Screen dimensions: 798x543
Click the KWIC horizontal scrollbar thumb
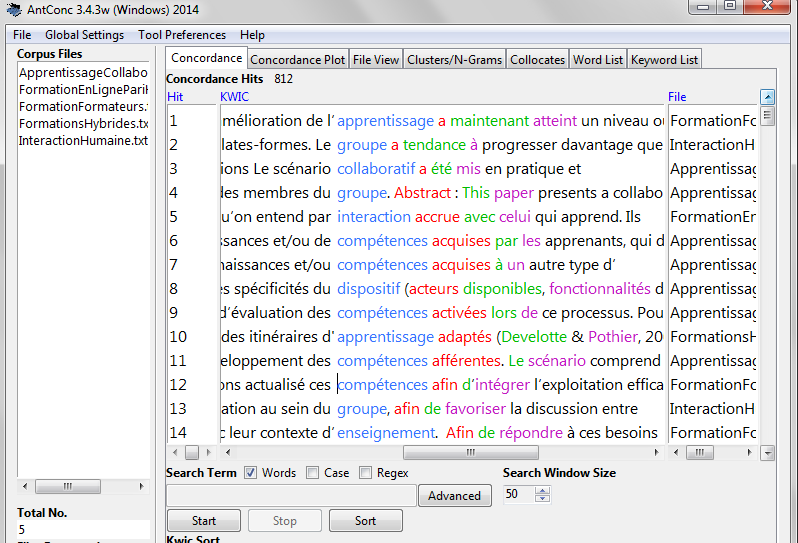[x=471, y=452]
